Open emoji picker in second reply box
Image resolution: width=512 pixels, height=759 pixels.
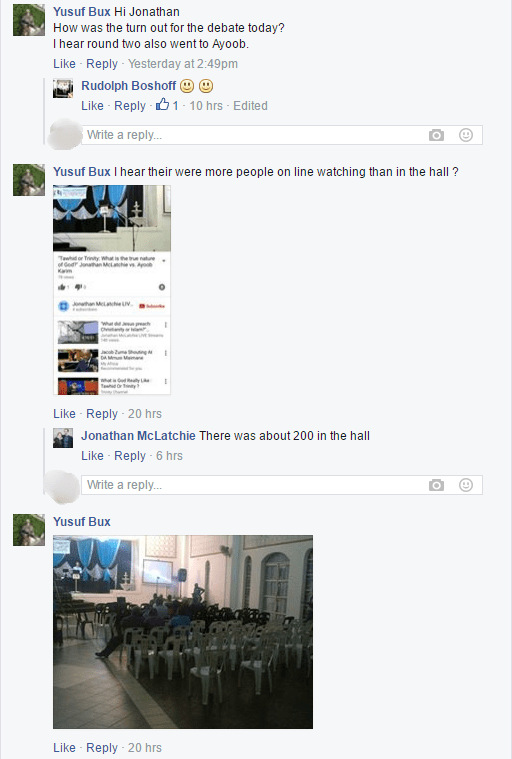click(x=466, y=485)
